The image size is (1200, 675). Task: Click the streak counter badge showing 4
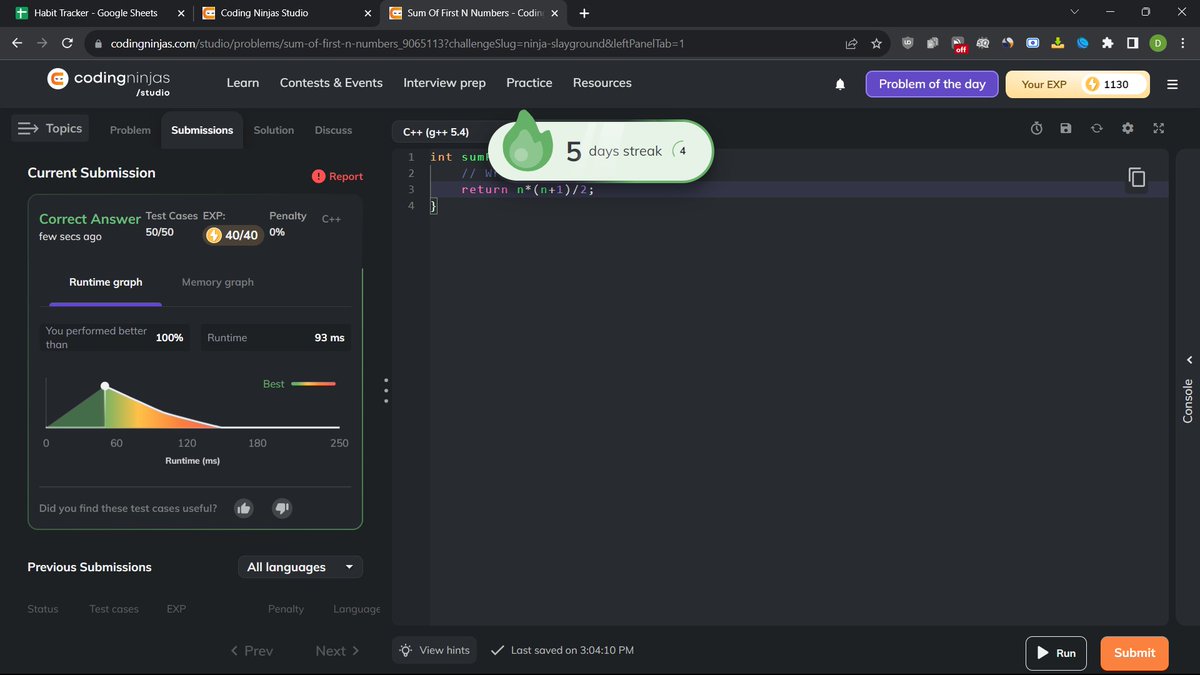[682, 151]
